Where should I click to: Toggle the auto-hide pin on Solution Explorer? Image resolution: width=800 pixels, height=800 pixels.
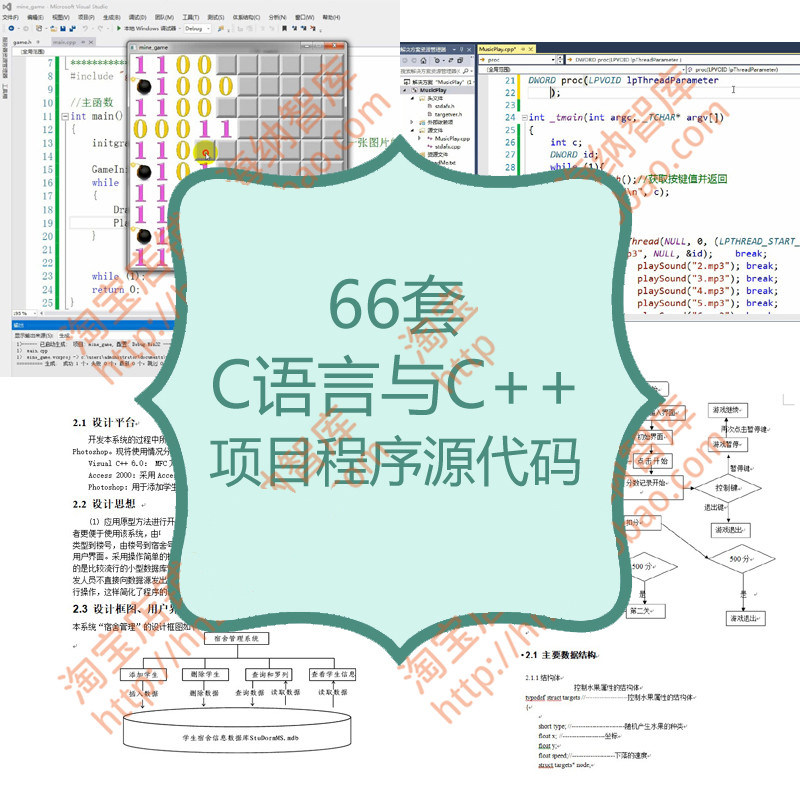(461, 49)
